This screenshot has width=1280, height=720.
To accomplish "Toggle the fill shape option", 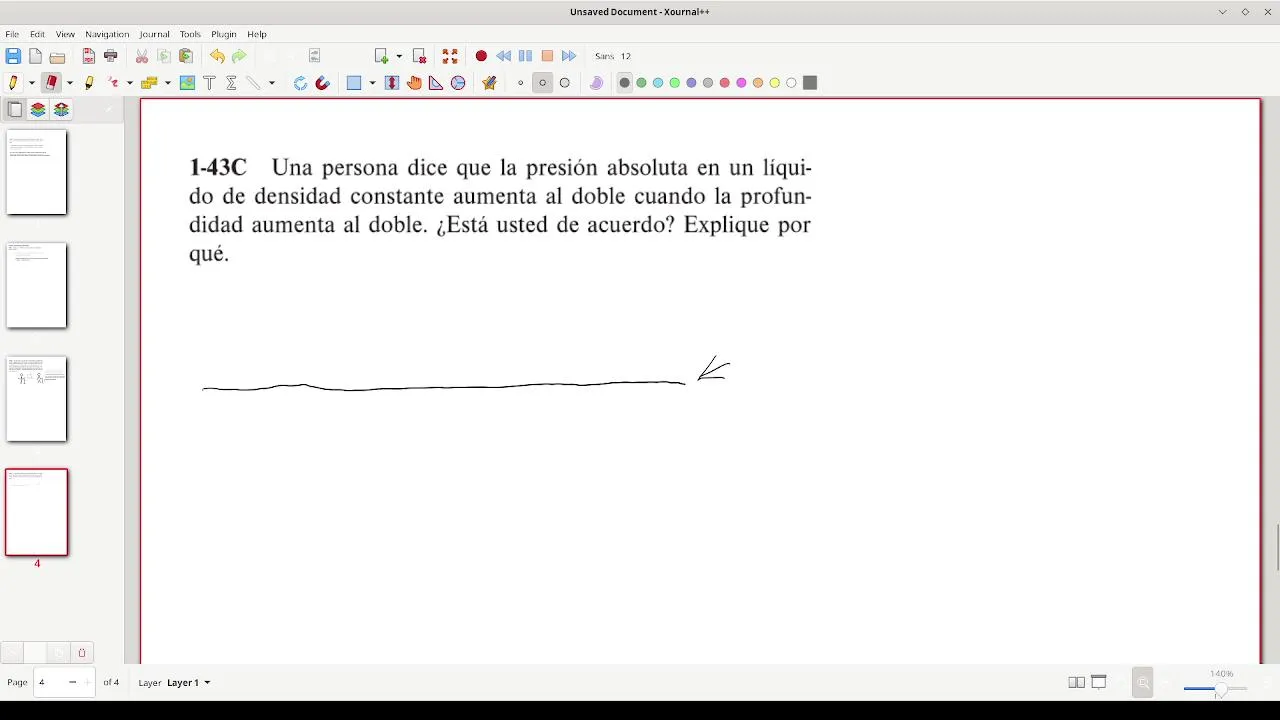I will point(596,83).
